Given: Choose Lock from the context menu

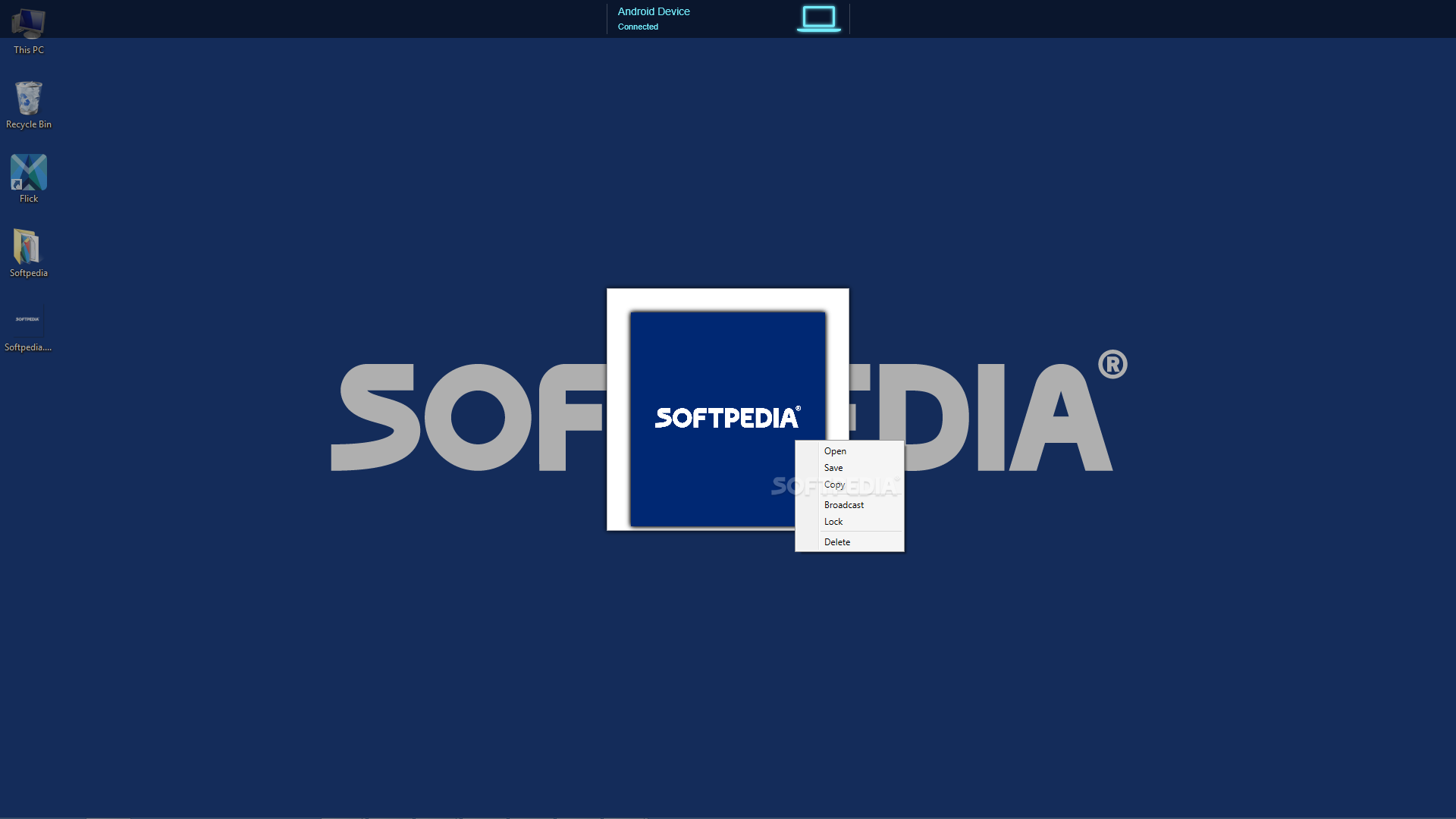Looking at the screenshot, I should (x=849, y=522).
